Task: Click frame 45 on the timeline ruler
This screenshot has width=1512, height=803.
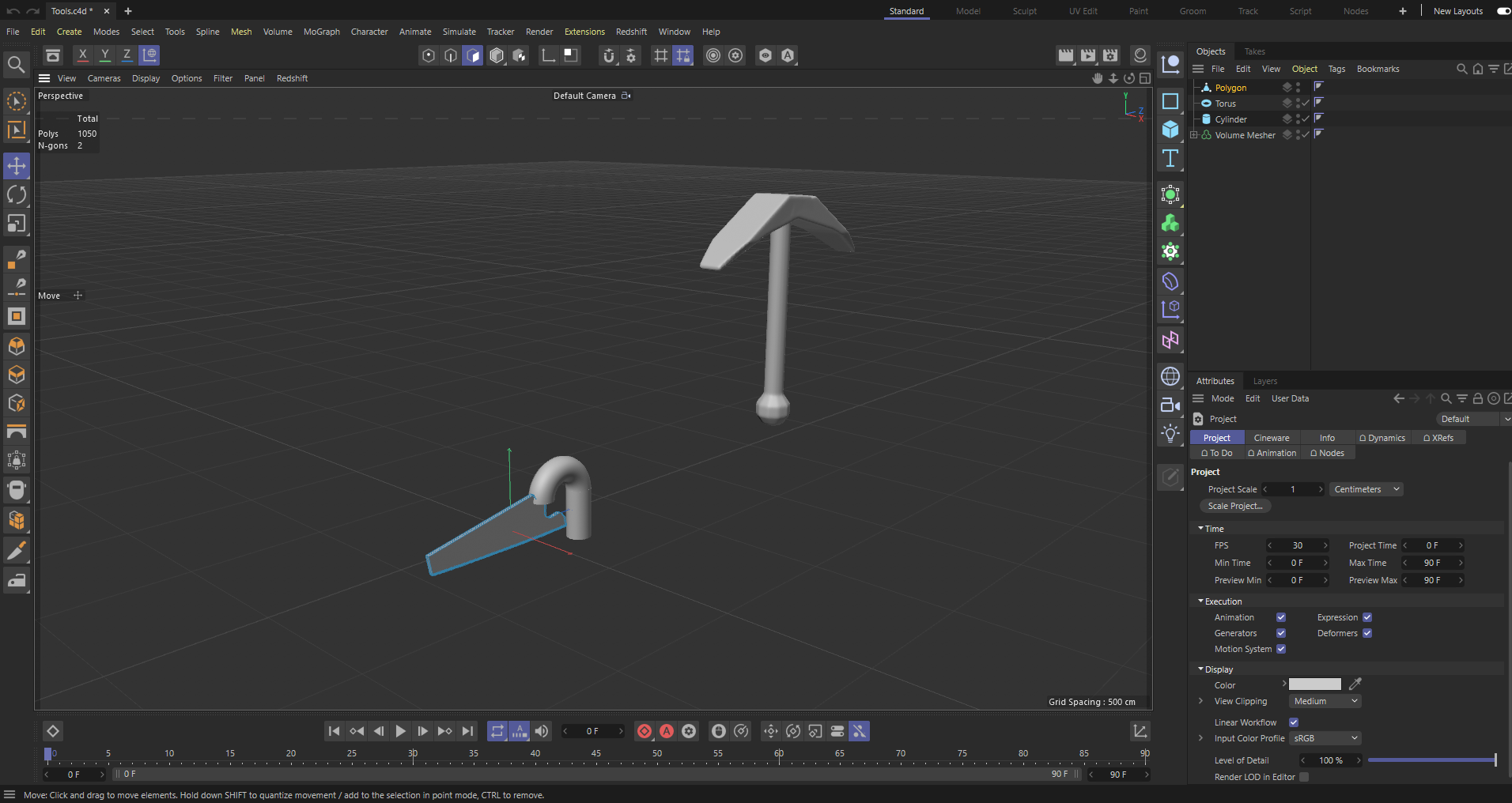Action: tap(596, 754)
